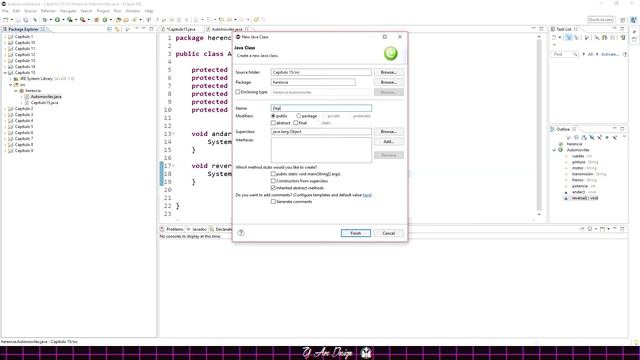Image resolution: width=640 pixels, height=360 pixels.
Task: Click the Debug bug icon in toolbar
Action: pos(45,20)
